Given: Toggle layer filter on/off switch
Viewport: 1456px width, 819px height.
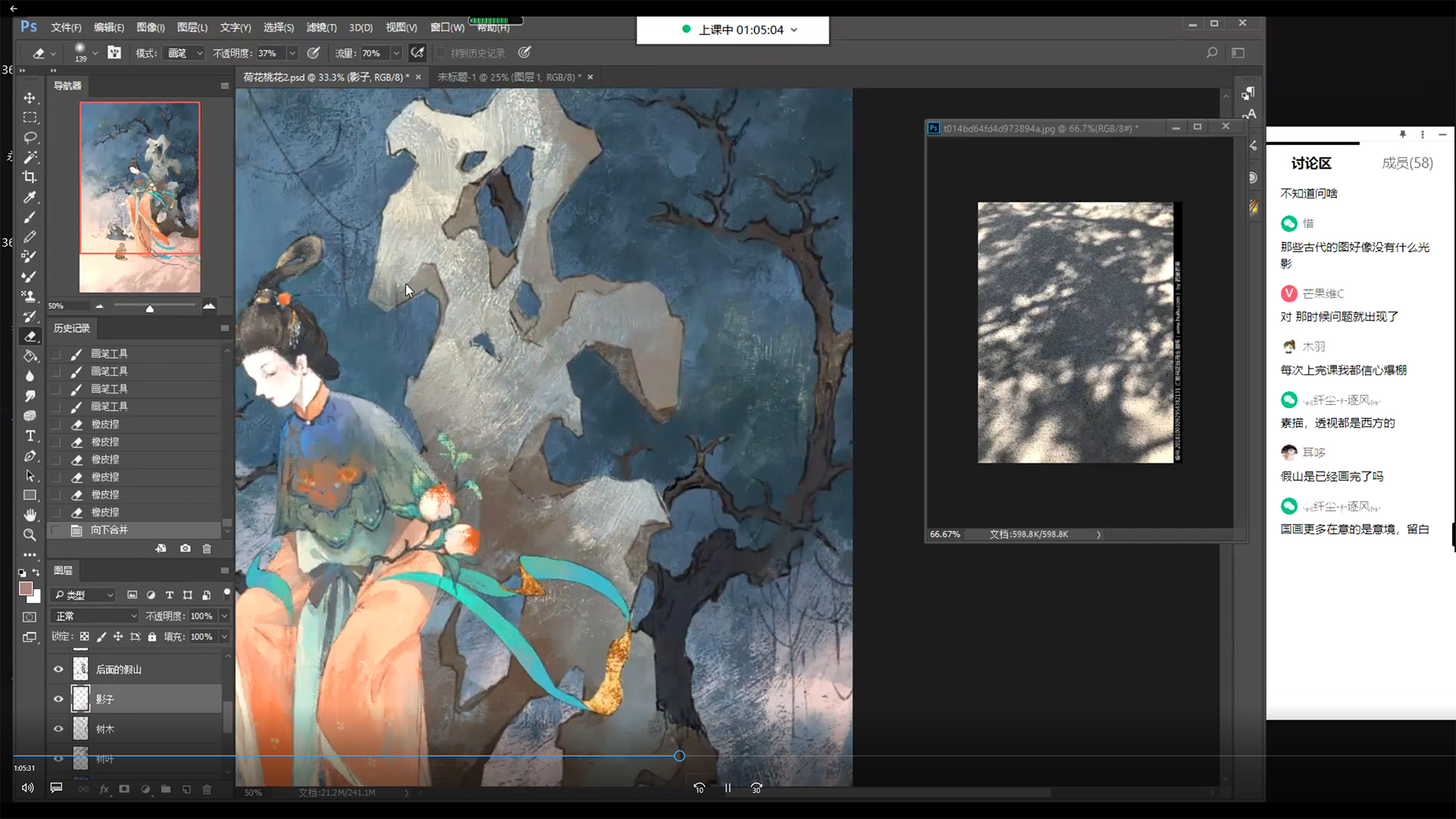Looking at the screenshot, I should pos(226,594).
